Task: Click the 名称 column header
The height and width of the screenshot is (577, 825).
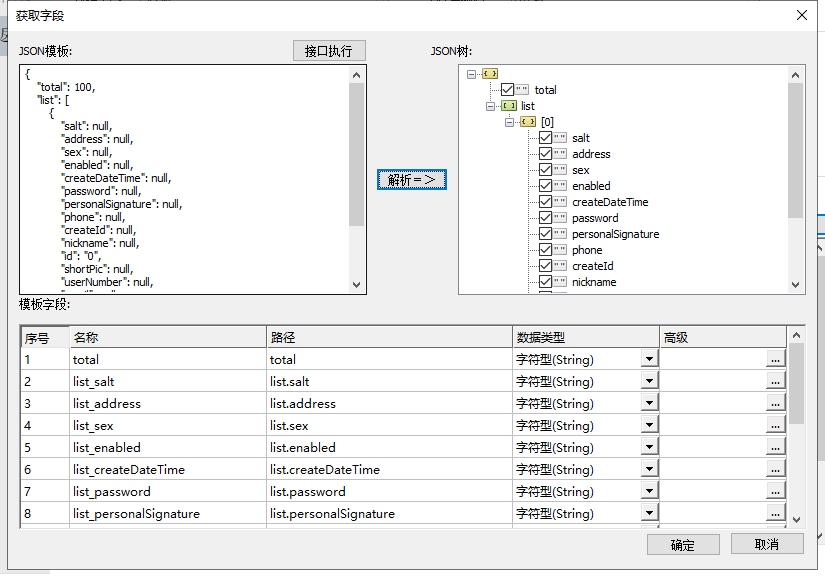Action: (x=167, y=337)
